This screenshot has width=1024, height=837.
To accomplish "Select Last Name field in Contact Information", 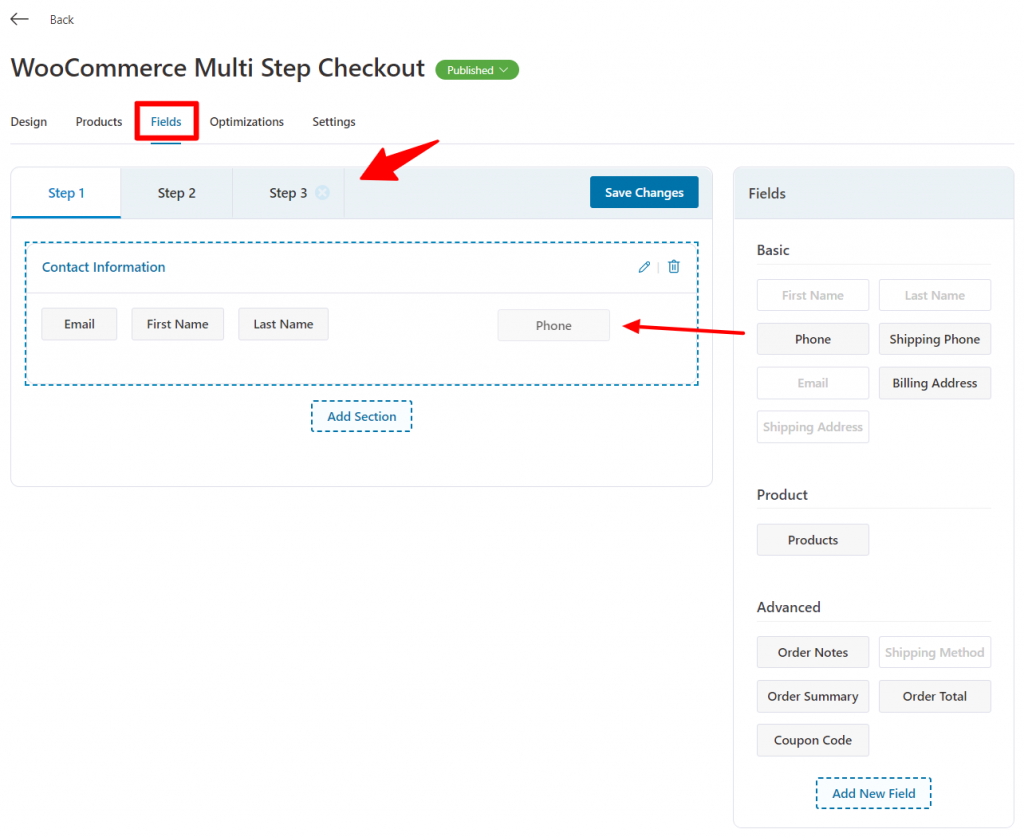I will [283, 324].
